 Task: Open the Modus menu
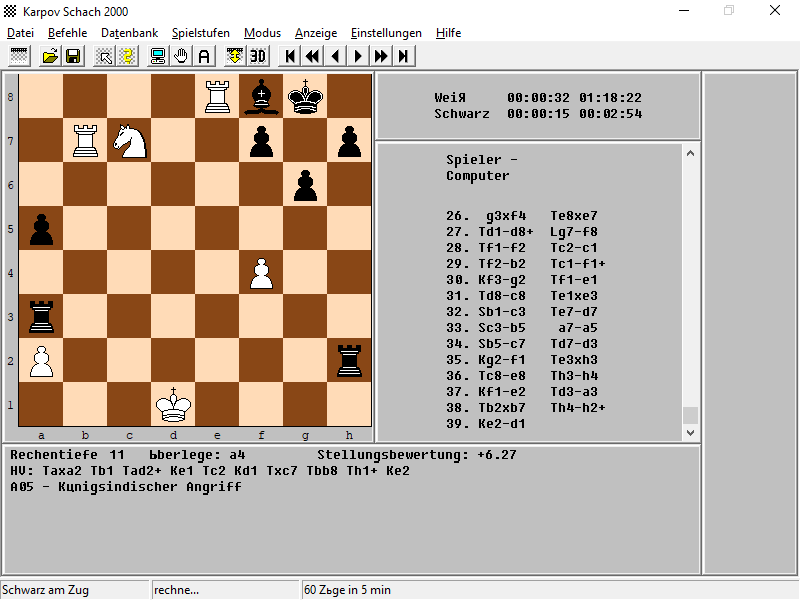pyautogui.click(x=262, y=33)
